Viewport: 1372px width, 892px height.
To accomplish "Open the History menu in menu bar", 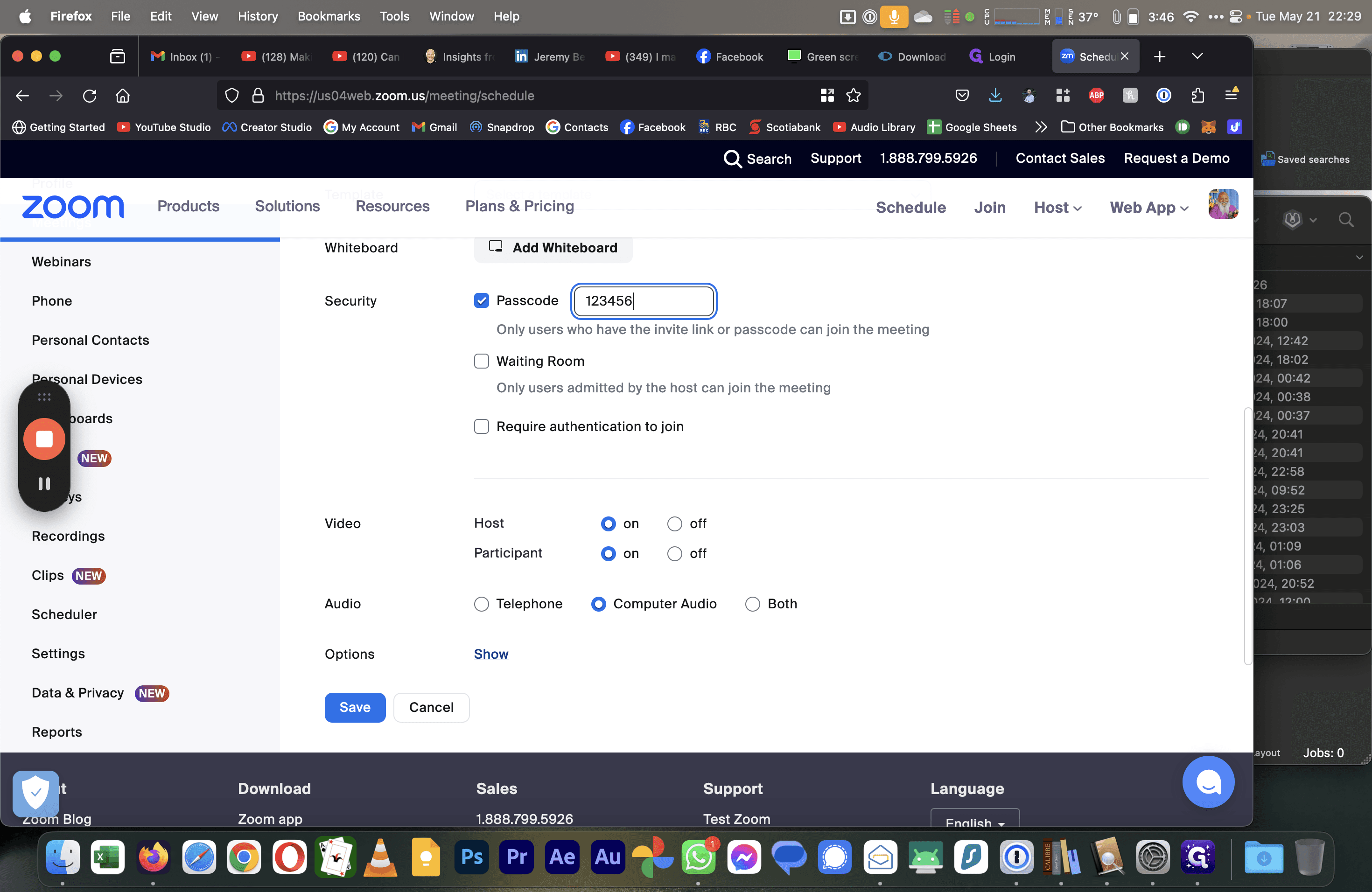I will (258, 16).
